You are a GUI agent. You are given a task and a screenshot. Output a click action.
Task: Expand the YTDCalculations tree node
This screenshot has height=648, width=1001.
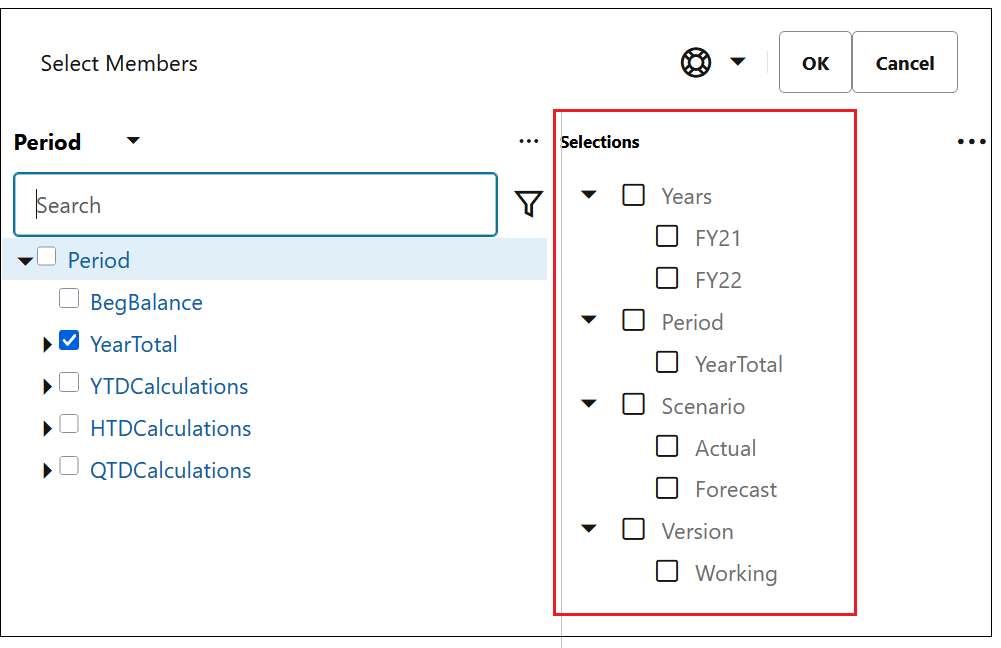point(48,383)
